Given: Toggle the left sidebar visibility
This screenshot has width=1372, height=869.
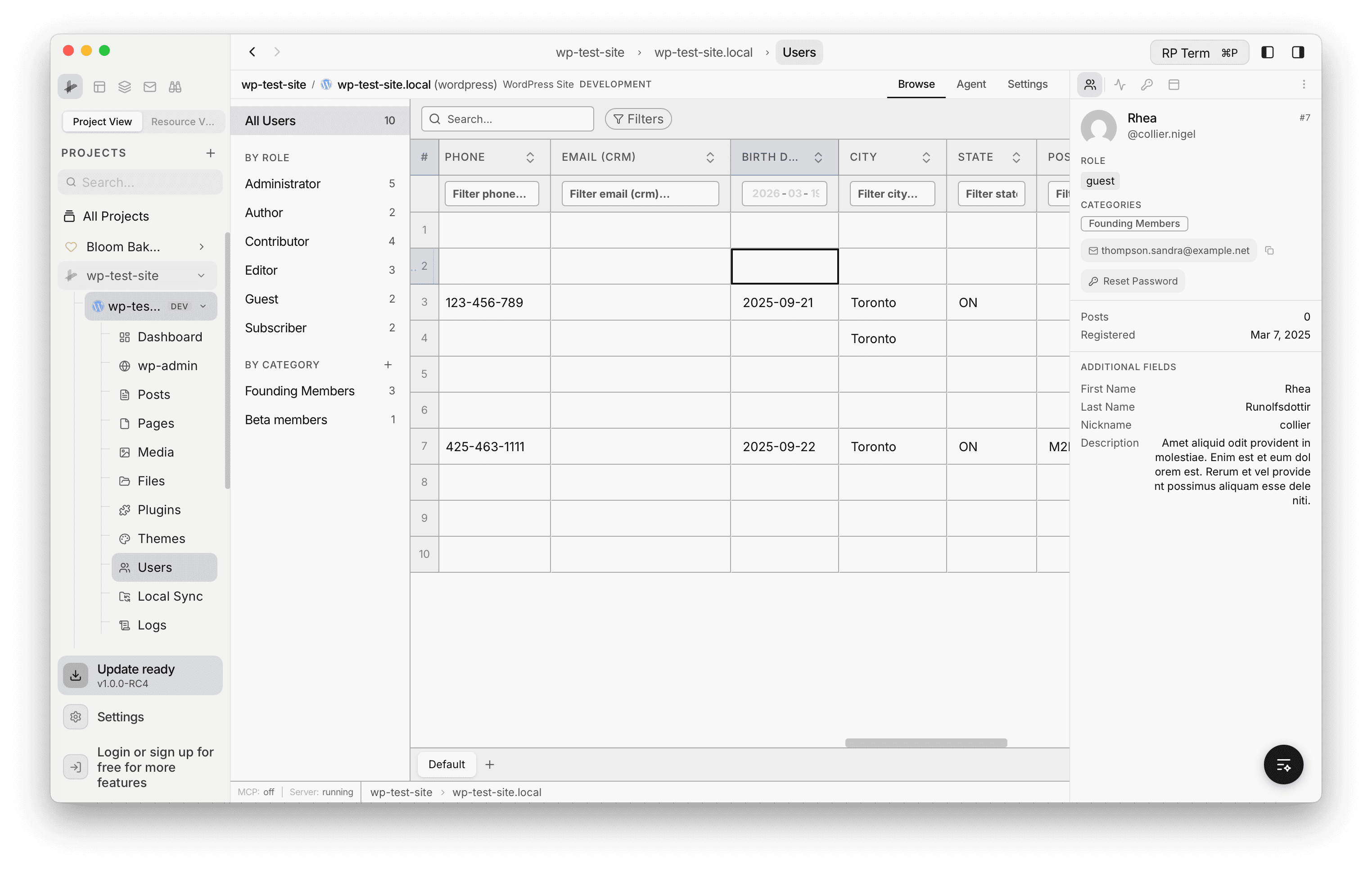Looking at the screenshot, I should pyautogui.click(x=1267, y=52).
